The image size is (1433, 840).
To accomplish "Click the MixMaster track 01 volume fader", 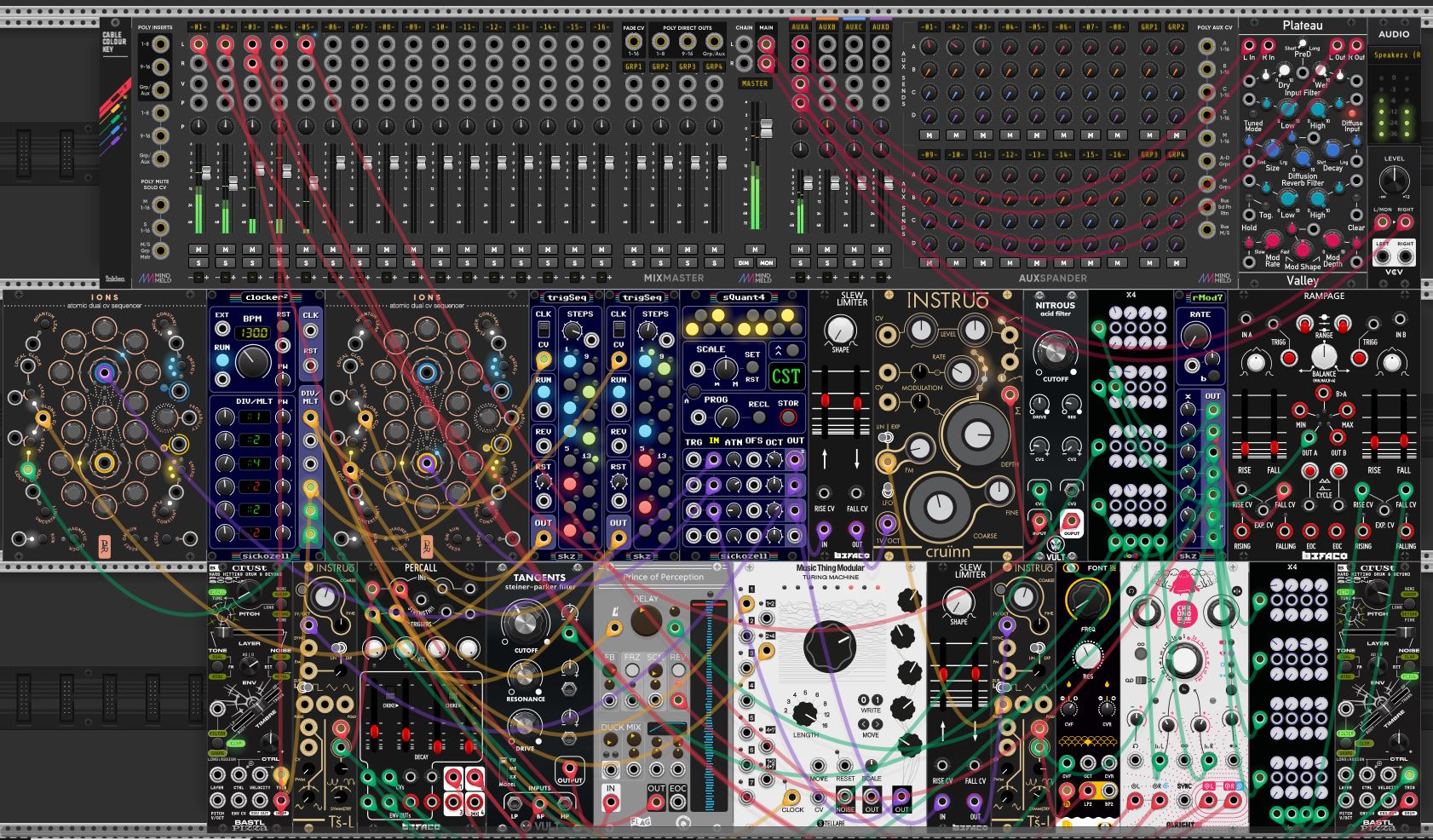I will 205,173.
